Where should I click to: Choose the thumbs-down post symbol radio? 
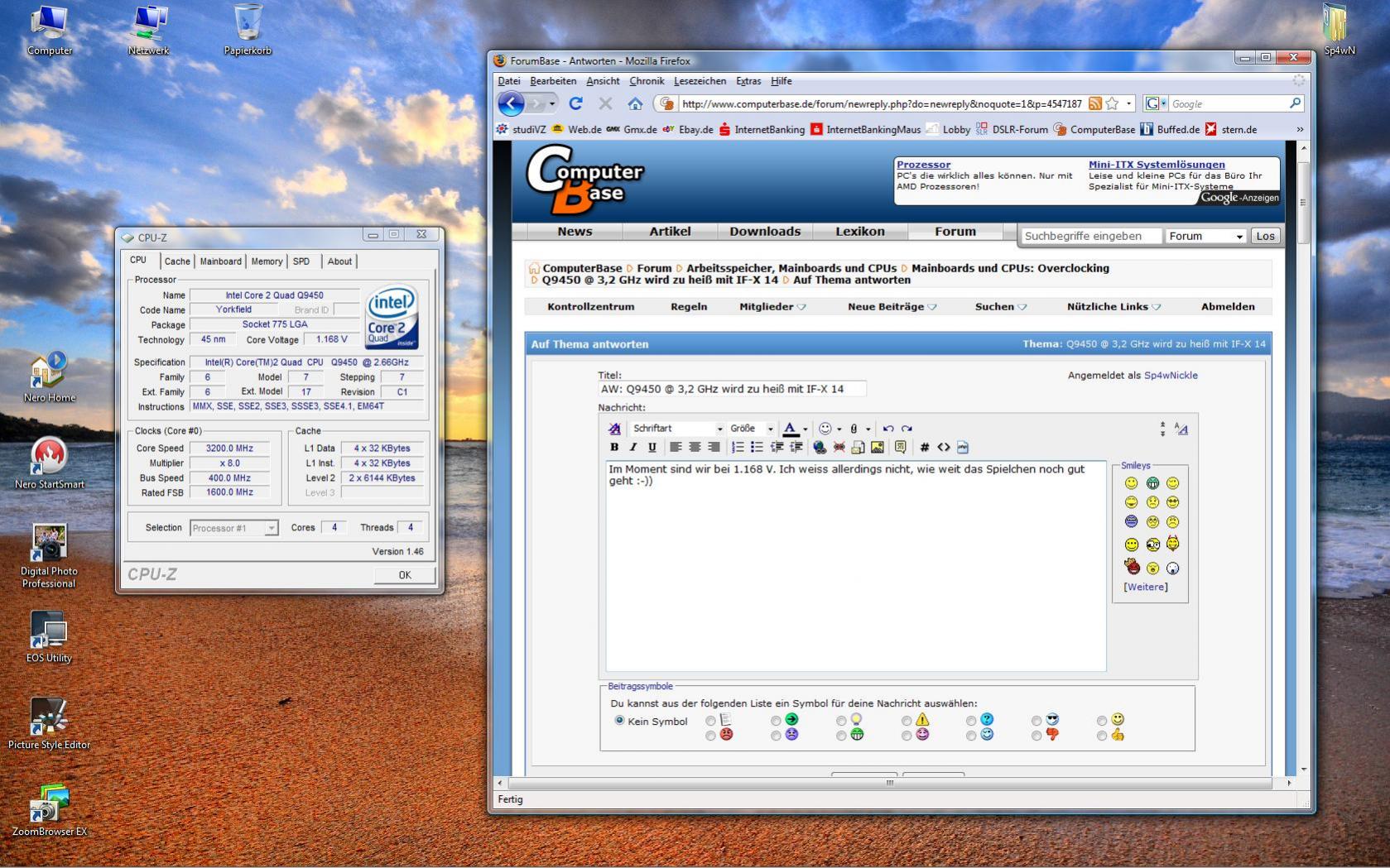[1036, 736]
